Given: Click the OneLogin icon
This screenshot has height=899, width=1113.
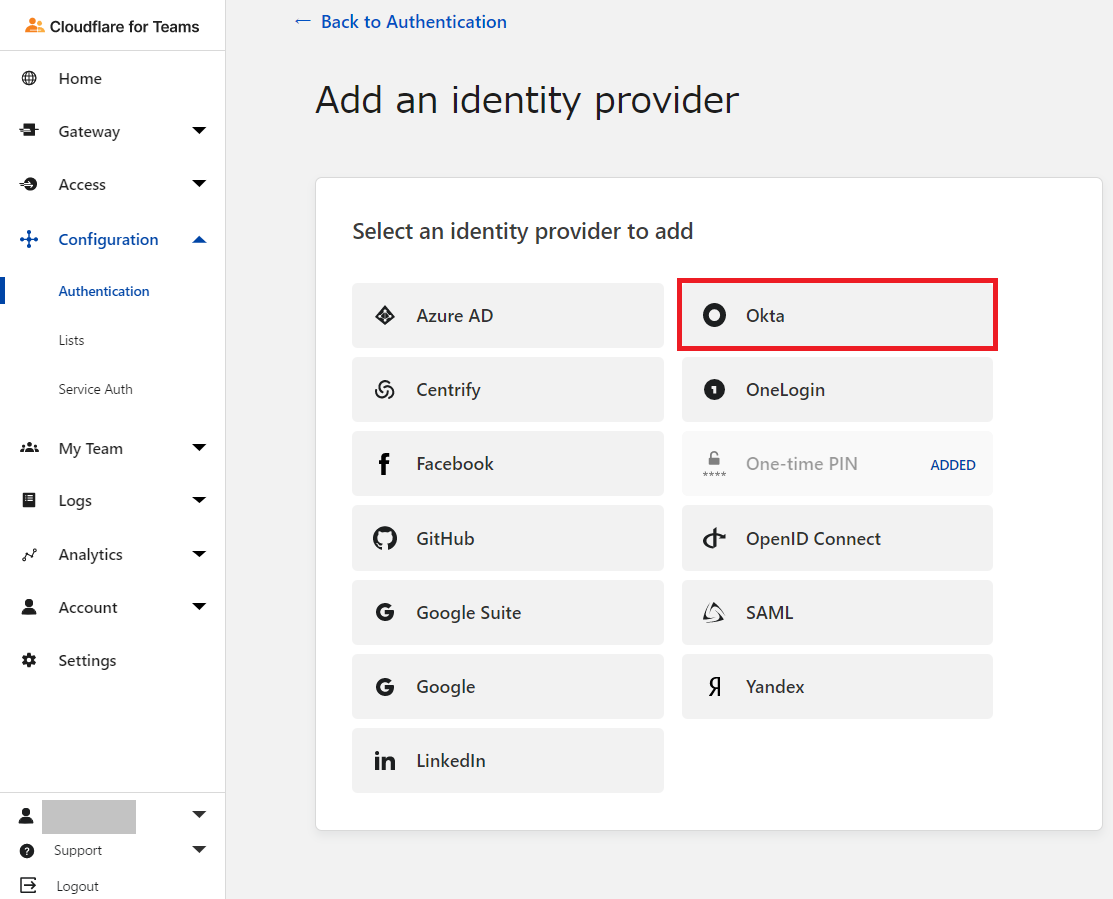Looking at the screenshot, I should 714,390.
